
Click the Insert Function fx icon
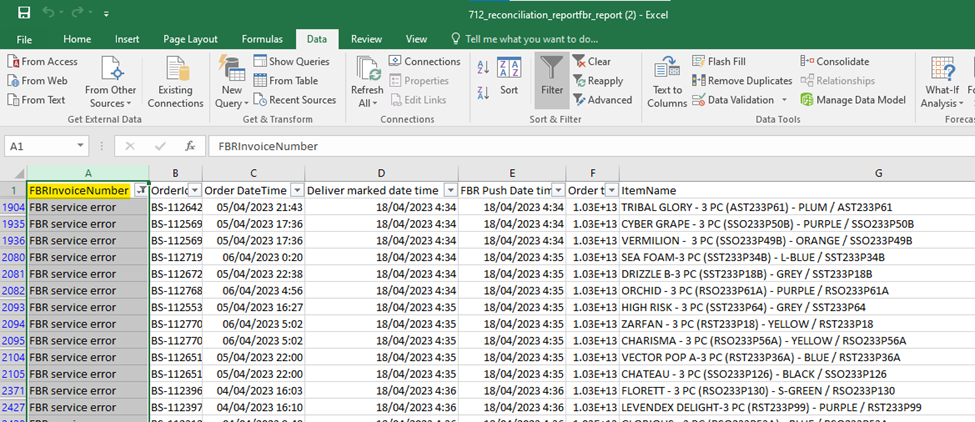[190, 146]
